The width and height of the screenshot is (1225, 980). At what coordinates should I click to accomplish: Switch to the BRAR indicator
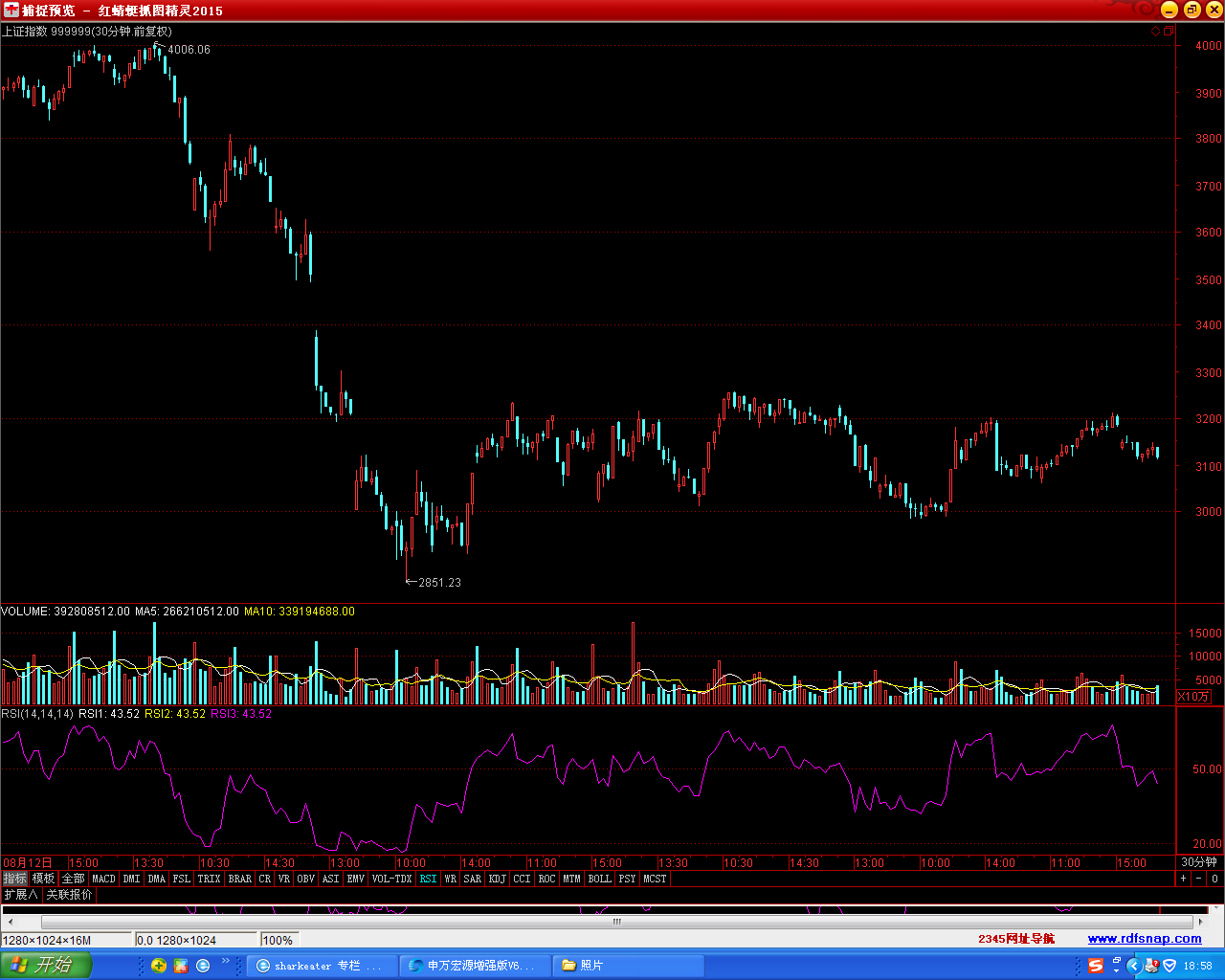240,879
